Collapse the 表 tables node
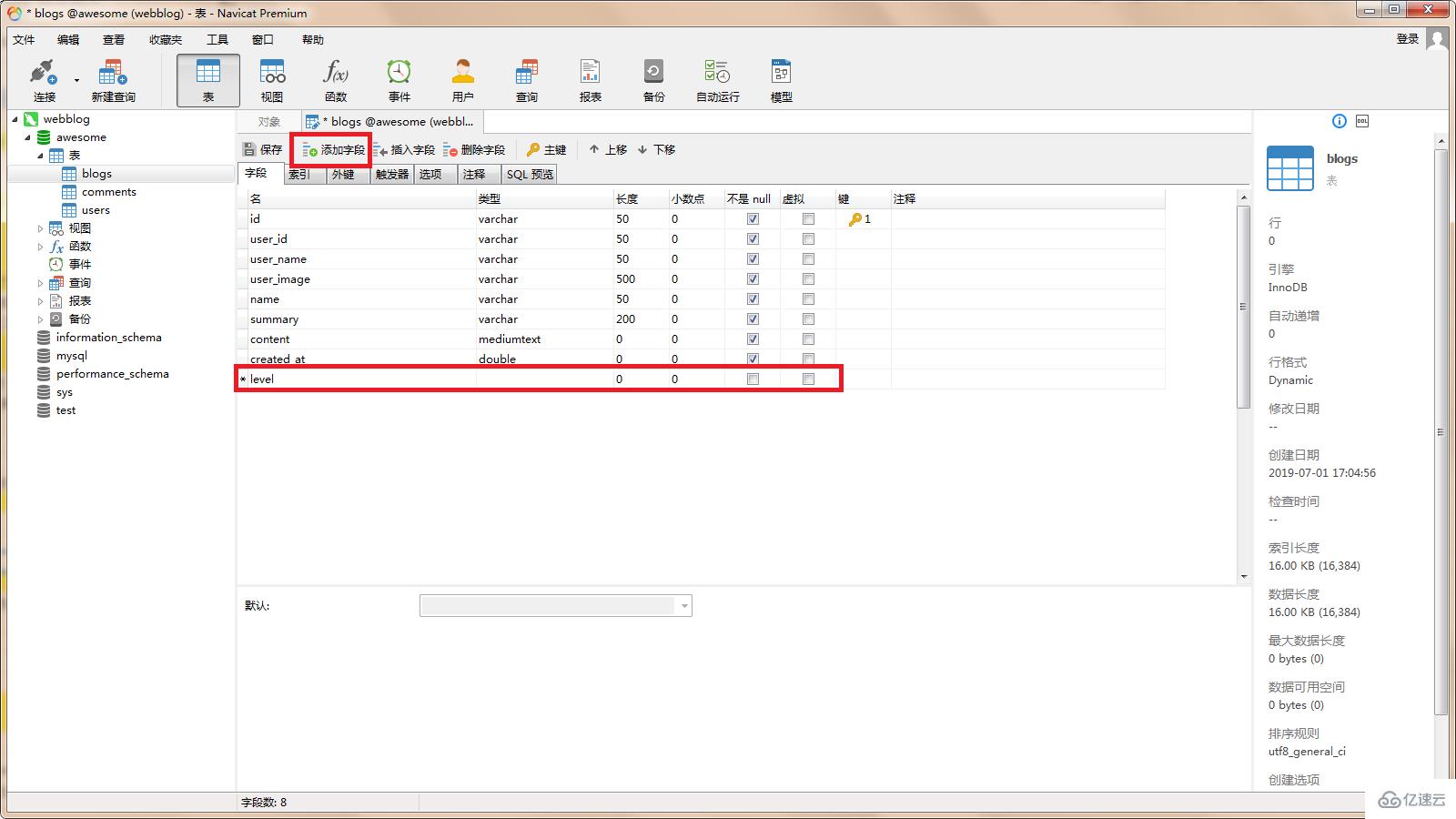The width and height of the screenshot is (1456, 819). (40, 156)
